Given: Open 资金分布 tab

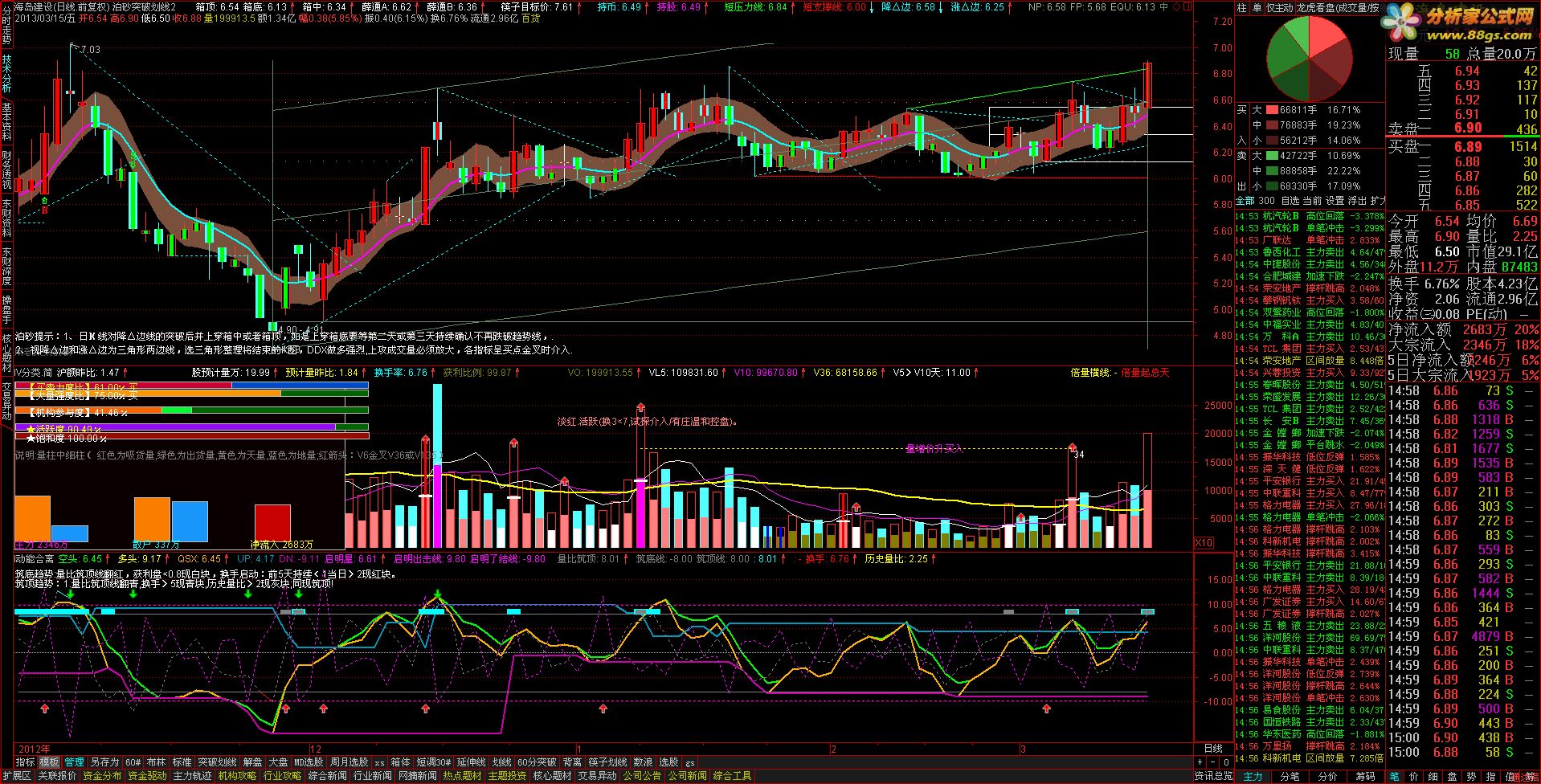Looking at the screenshot, I should pyautogui.click(x=102, y=776).
